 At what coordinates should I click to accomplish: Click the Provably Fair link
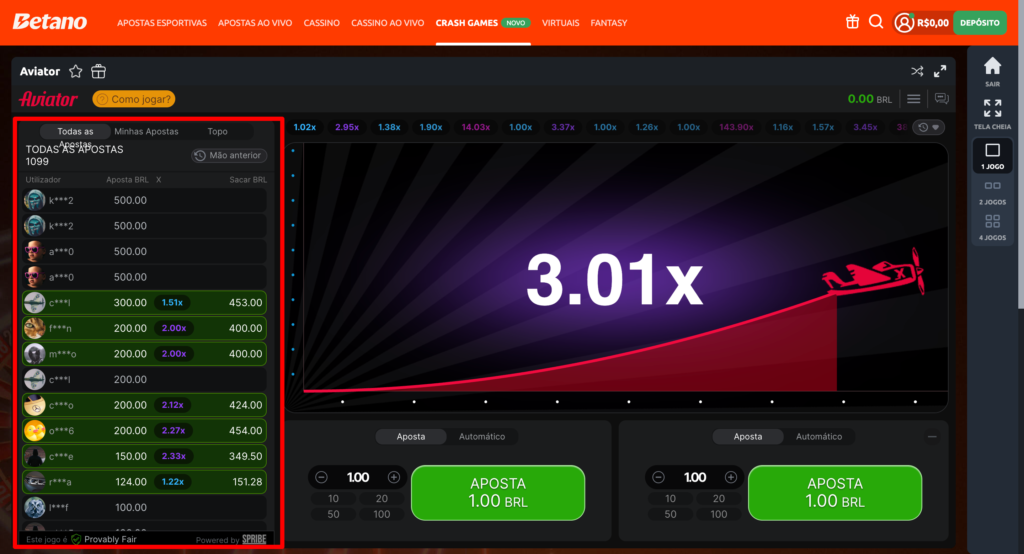[110, 540]
